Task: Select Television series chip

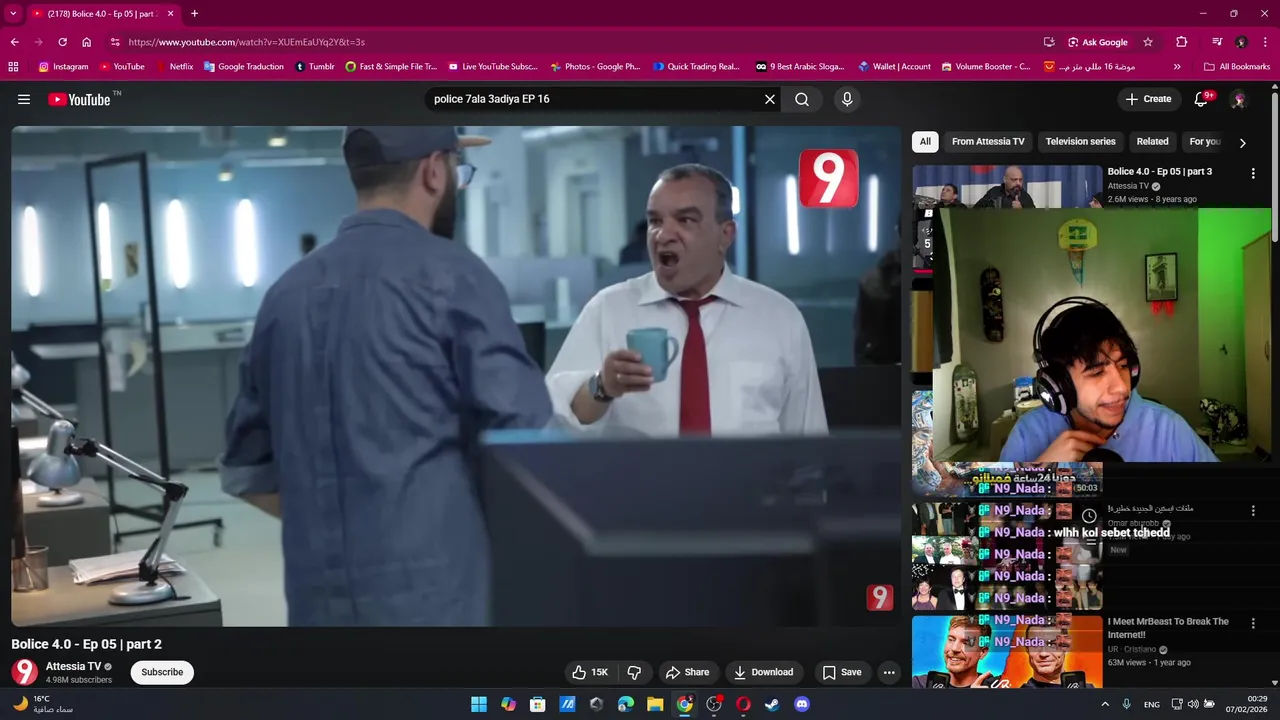Action: point(1080,142)
